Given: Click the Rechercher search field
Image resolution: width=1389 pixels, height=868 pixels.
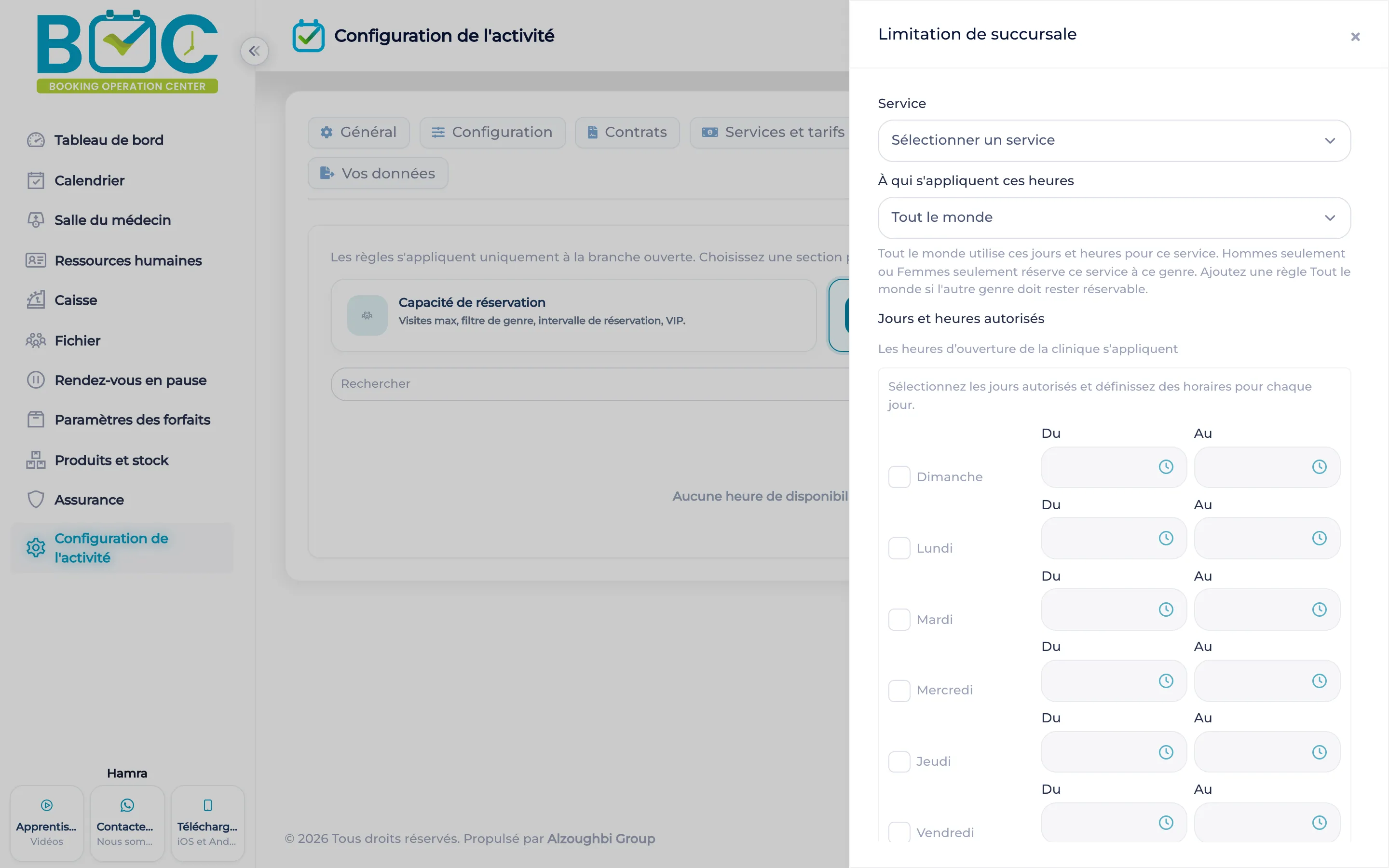Looking at the screenshot, I should coord(590,384).
